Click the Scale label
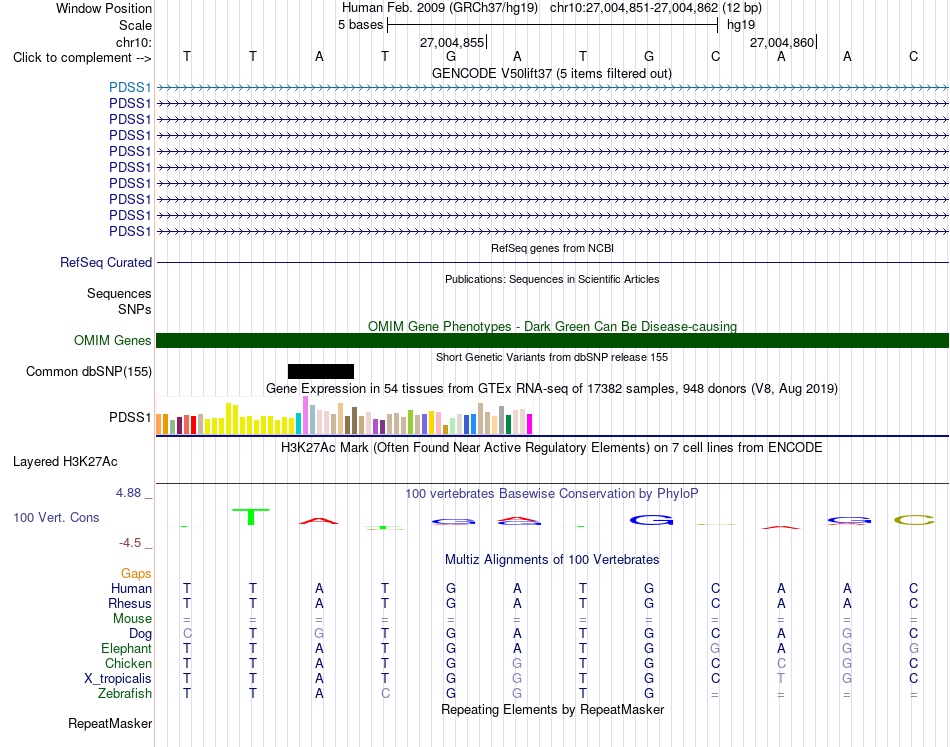 [x=135, y=25]
